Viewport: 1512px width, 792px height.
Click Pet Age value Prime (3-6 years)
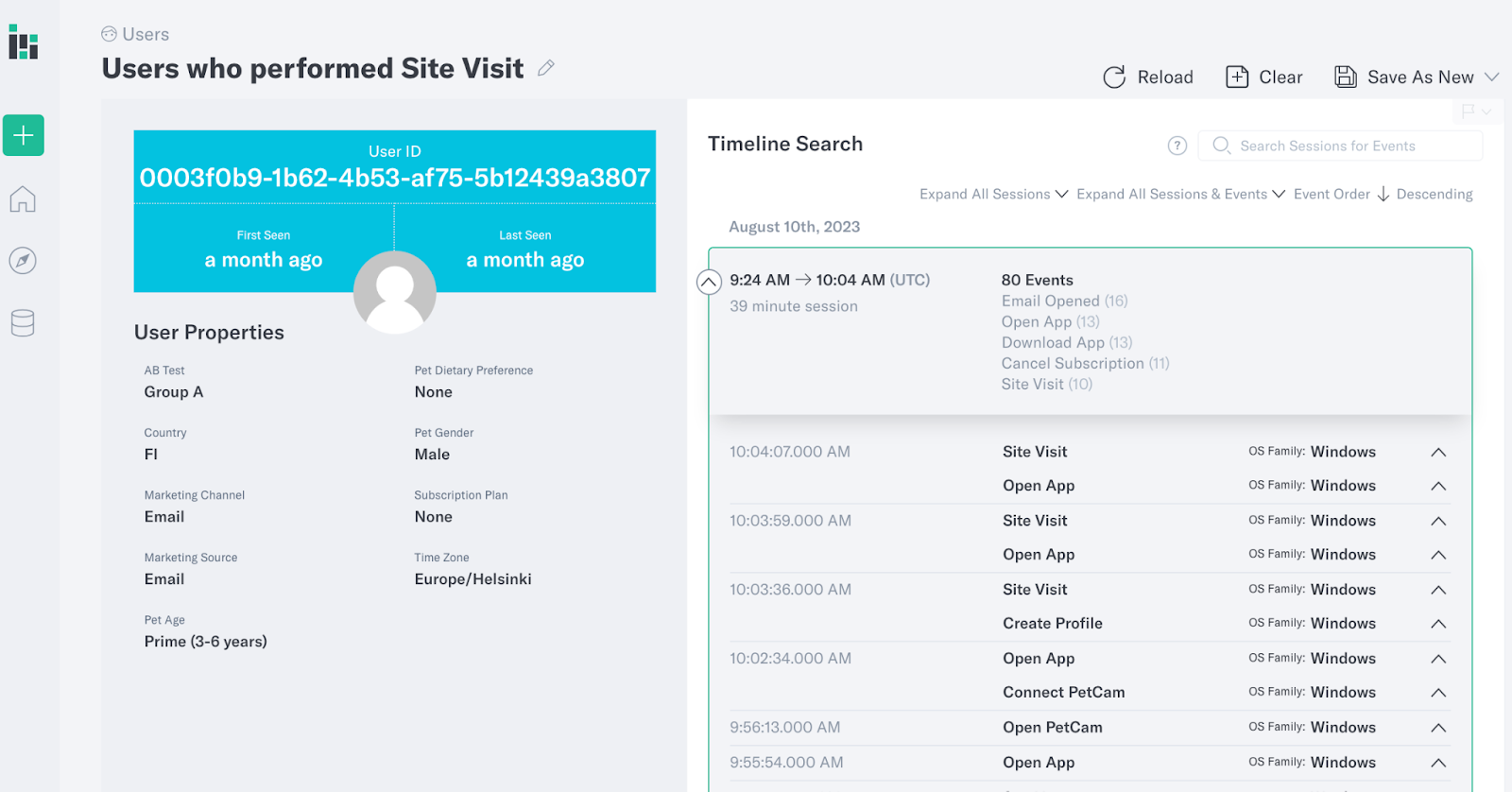(x=206, y=642)
